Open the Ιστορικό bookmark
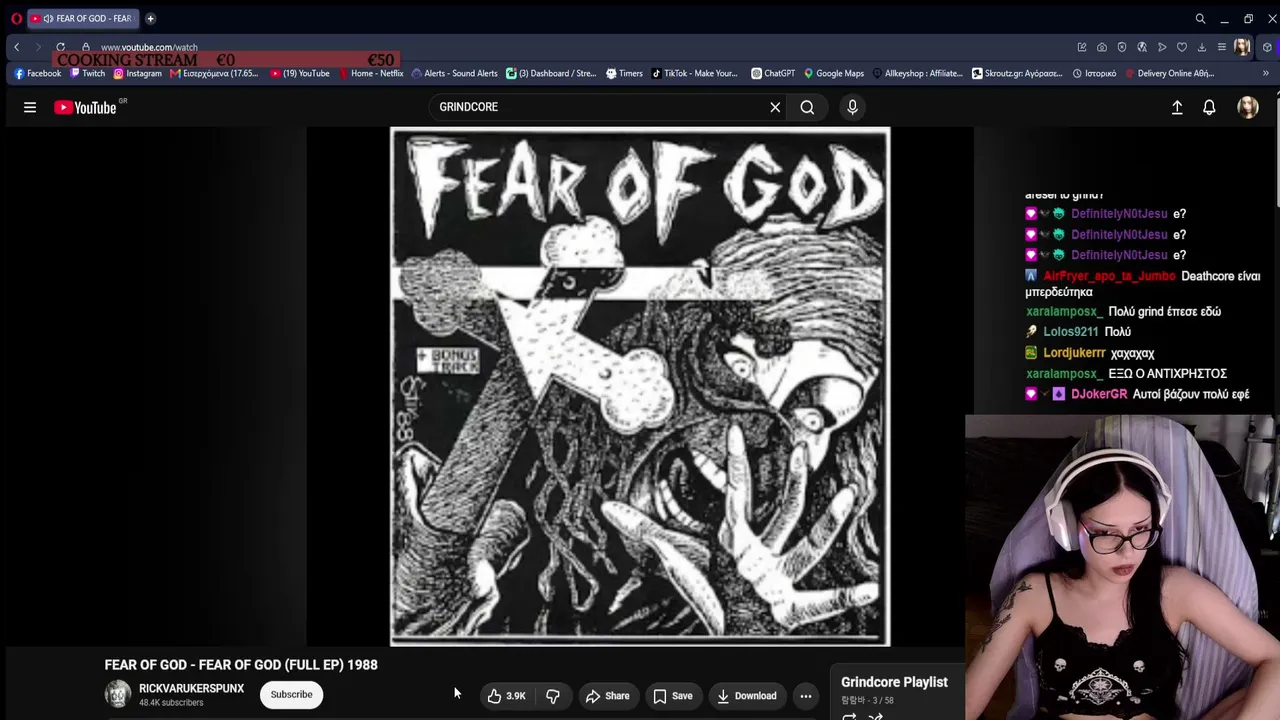 [1094, 73]
